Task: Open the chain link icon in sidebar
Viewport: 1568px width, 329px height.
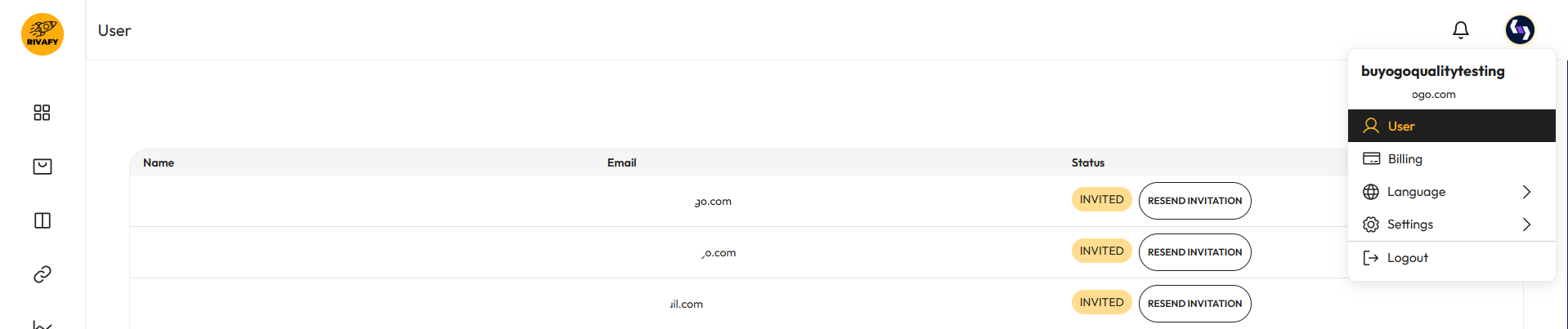Action: pyautogui.click(x=43, y=274)
